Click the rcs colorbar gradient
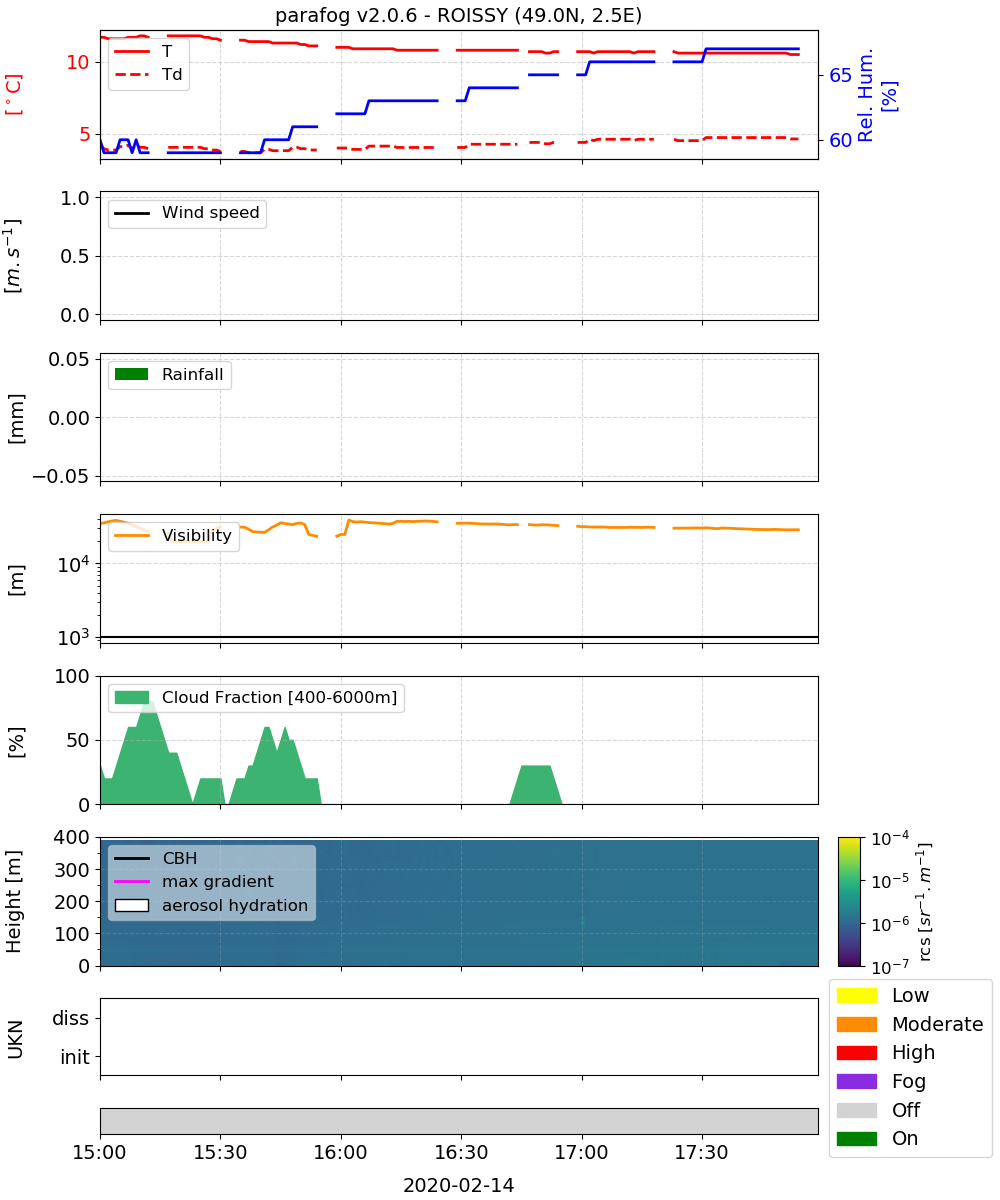The image size is (1000, 1200). 849,901
